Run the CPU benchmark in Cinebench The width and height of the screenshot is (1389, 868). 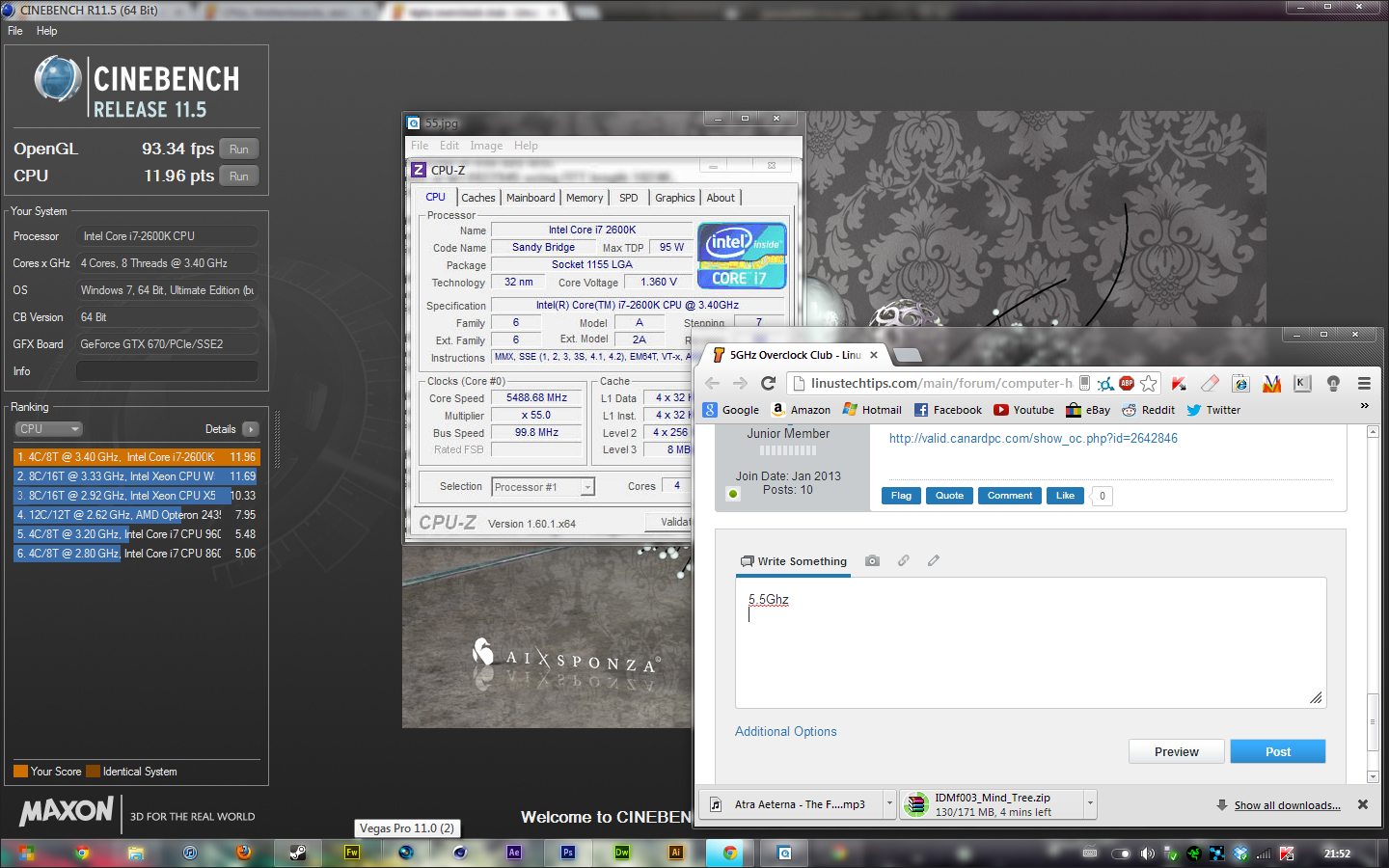click(x=239, y=176)
